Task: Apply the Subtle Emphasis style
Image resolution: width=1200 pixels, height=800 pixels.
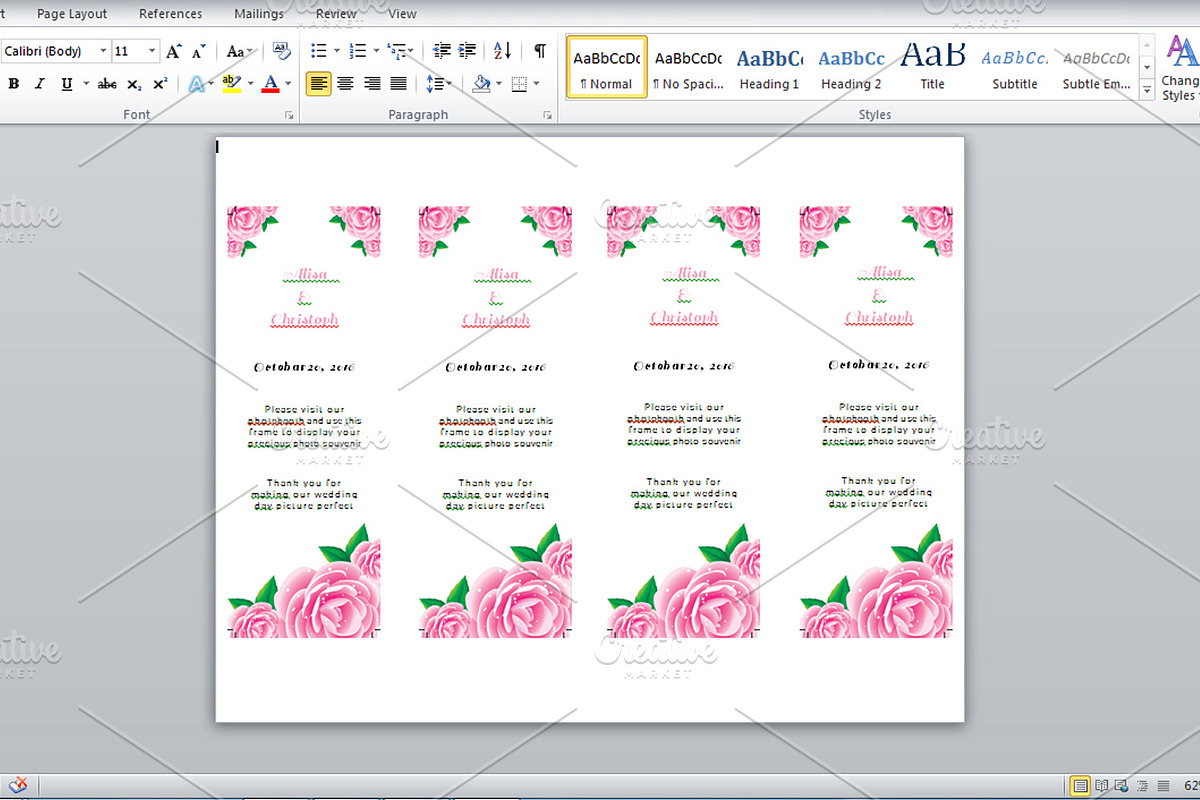Action: (1096, 67)
